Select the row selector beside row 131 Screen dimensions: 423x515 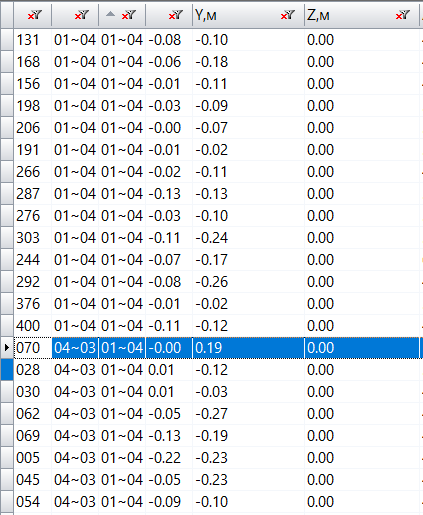click(7, 40)
